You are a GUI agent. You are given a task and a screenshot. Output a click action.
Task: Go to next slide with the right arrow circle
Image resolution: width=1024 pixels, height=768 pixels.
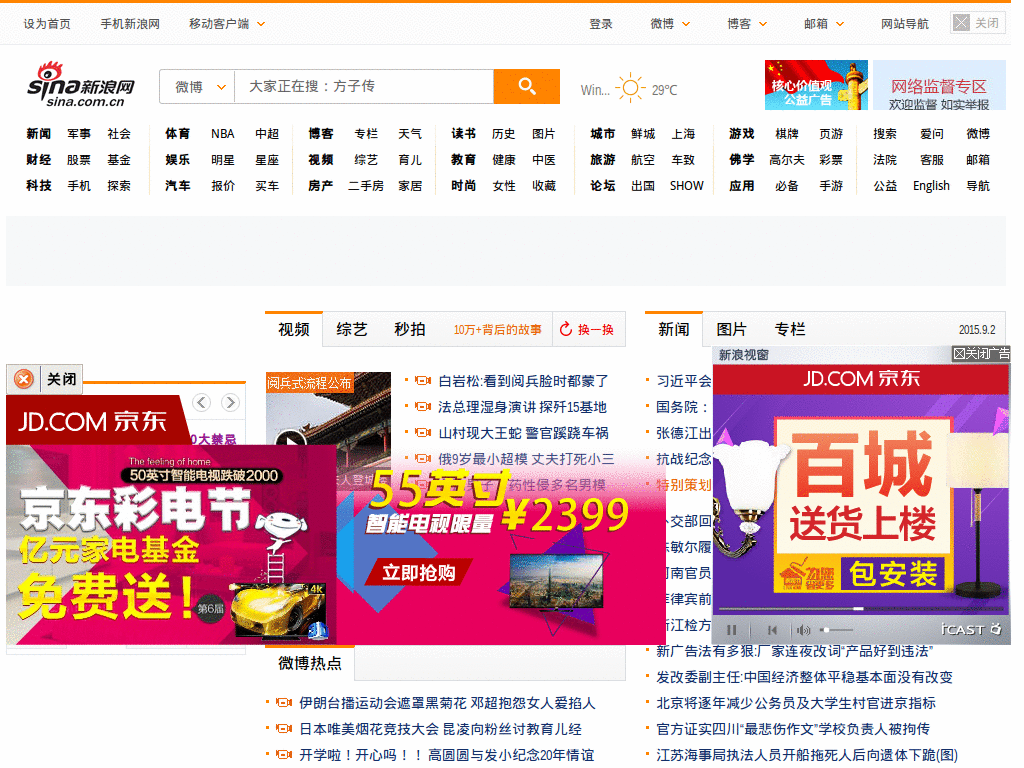click(230, 402)
